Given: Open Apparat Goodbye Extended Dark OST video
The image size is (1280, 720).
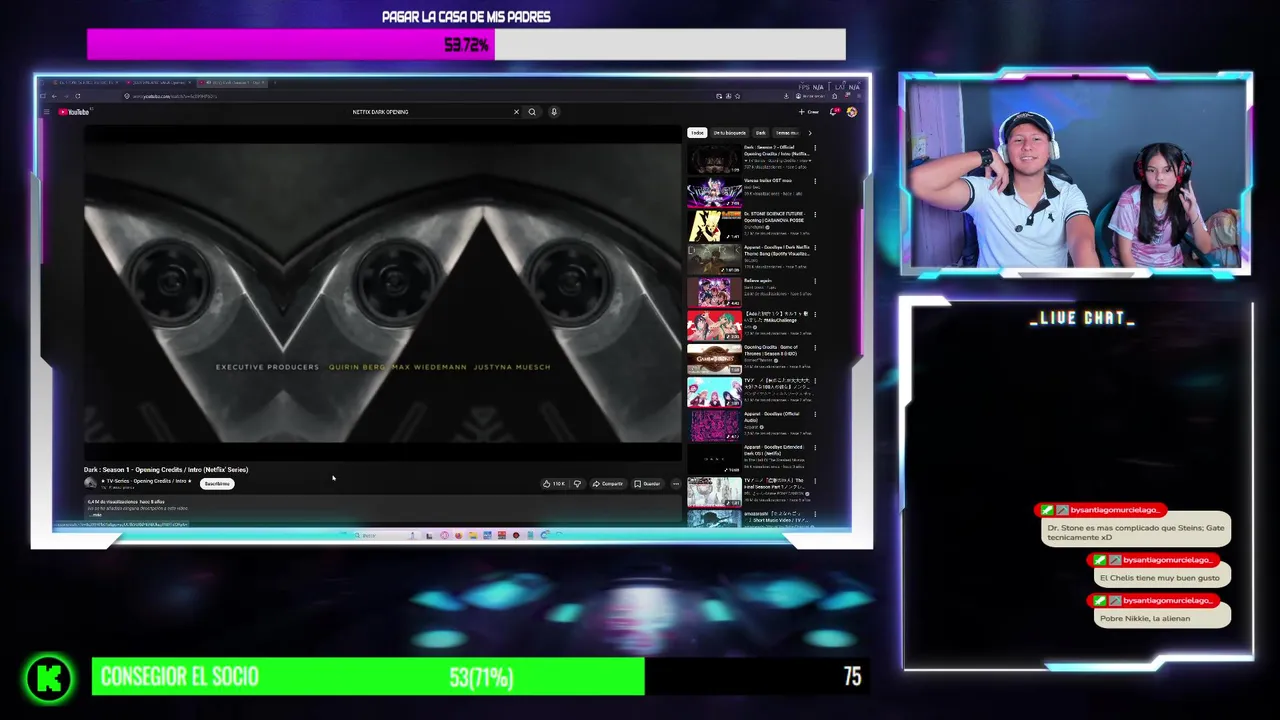Looking at the screenshot, I should tap(714, 459).
